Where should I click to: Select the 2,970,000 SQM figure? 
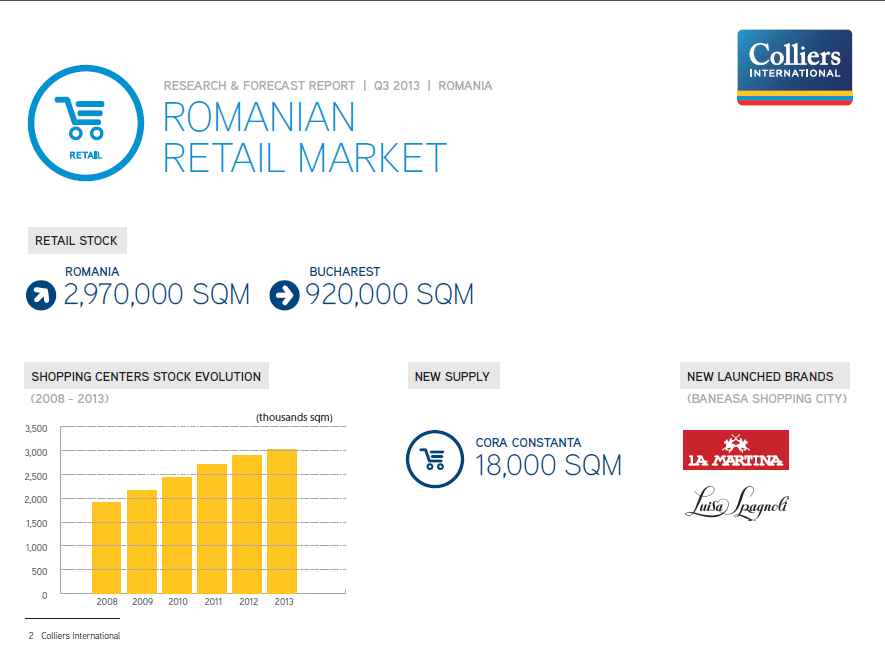click(x=156, y=295)
